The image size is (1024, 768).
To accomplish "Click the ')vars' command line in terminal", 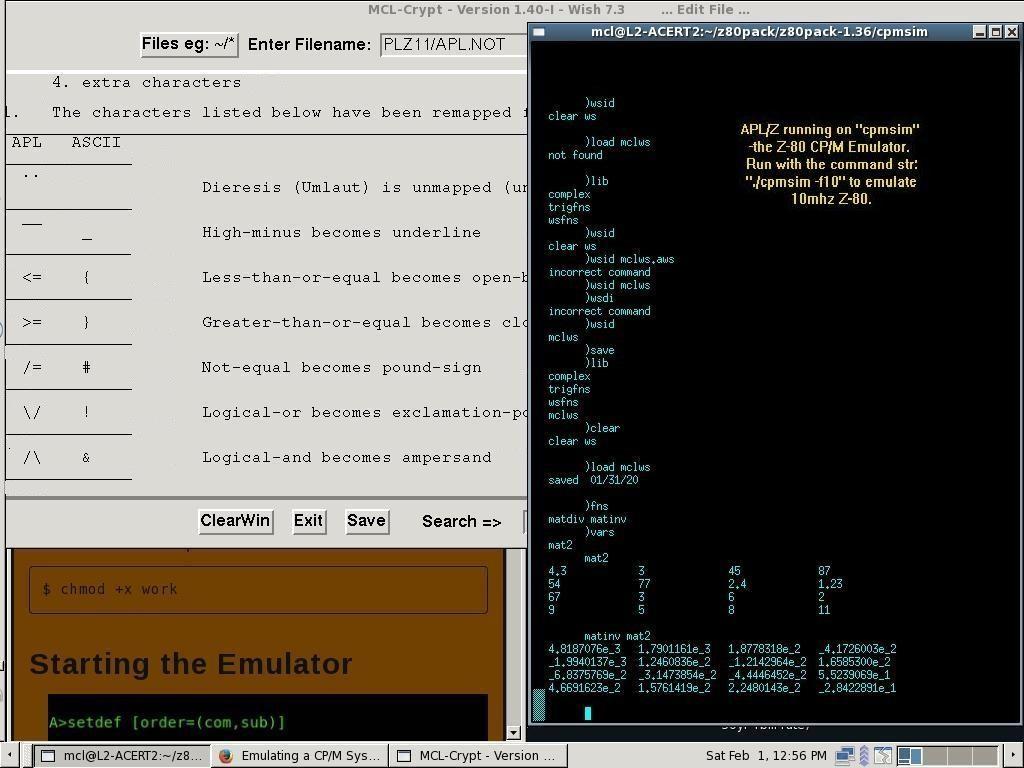I will click(600, 532).
